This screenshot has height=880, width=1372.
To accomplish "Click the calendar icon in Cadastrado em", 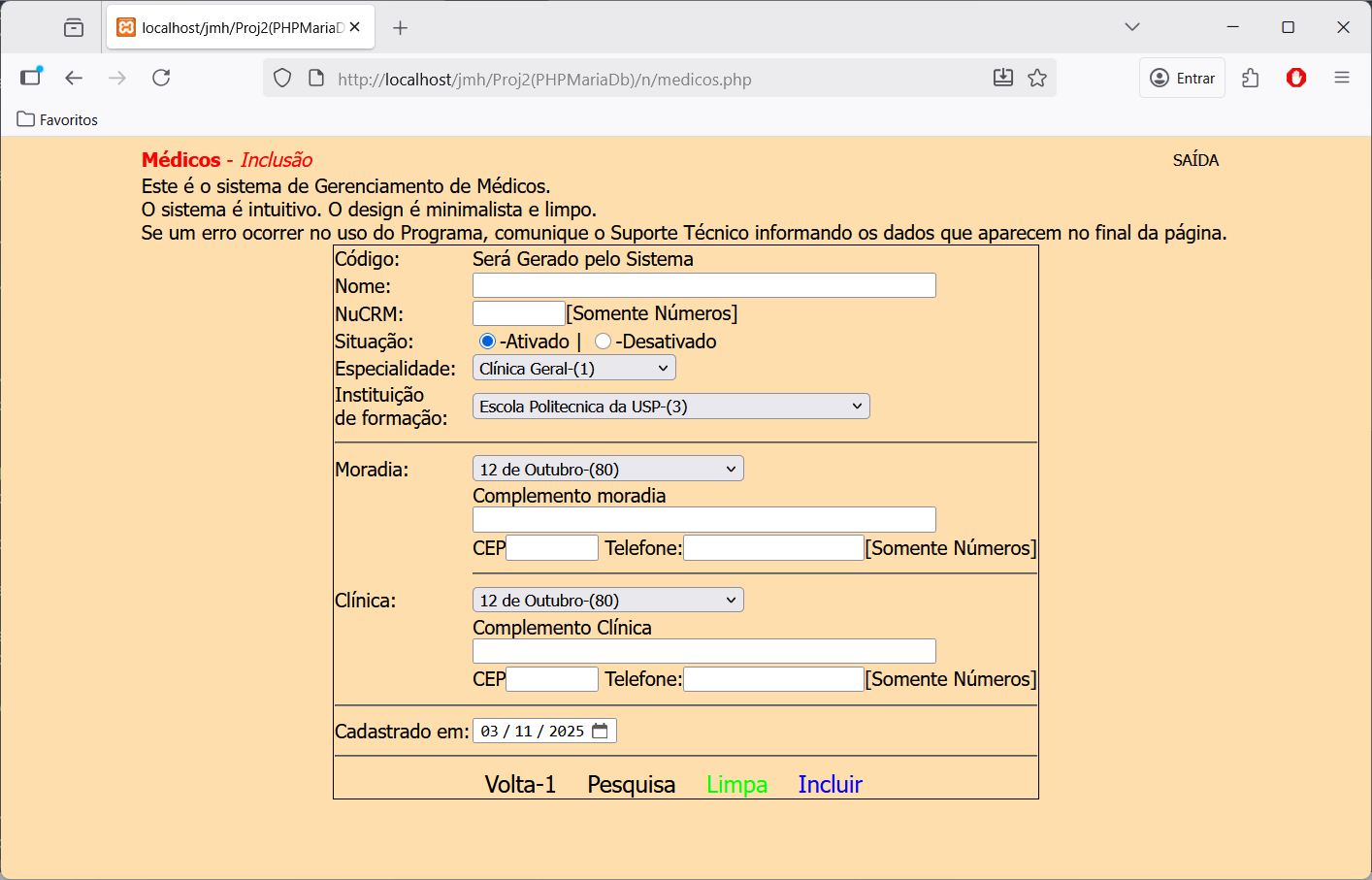I will click(601, 731).
